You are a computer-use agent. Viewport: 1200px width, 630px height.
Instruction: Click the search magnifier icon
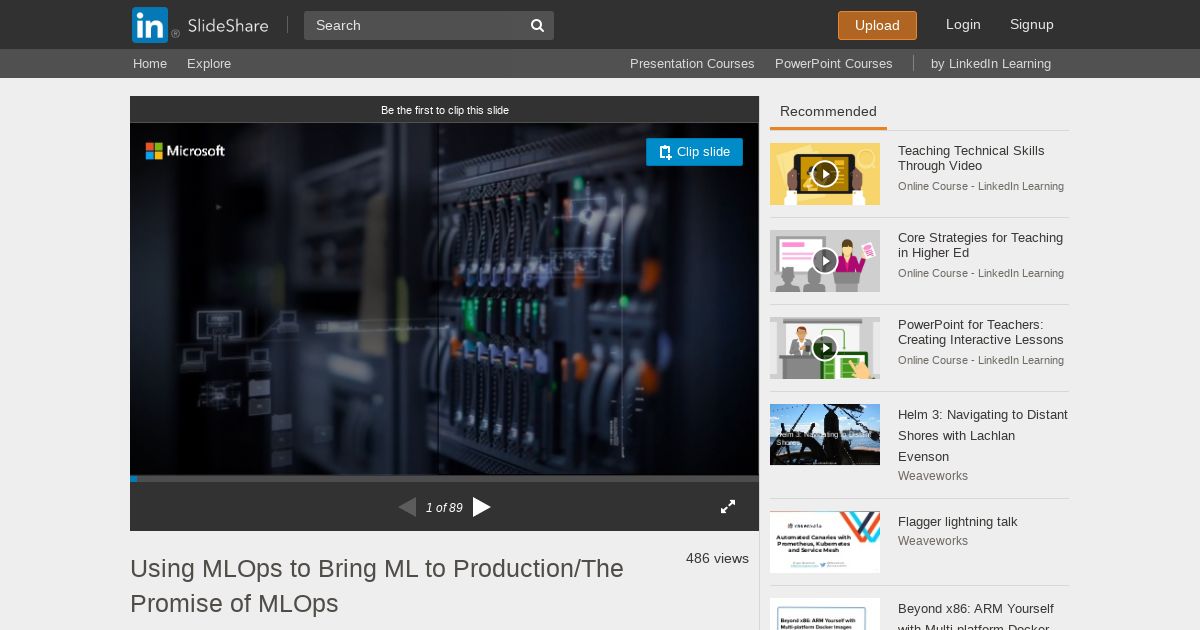coord(537,26)
